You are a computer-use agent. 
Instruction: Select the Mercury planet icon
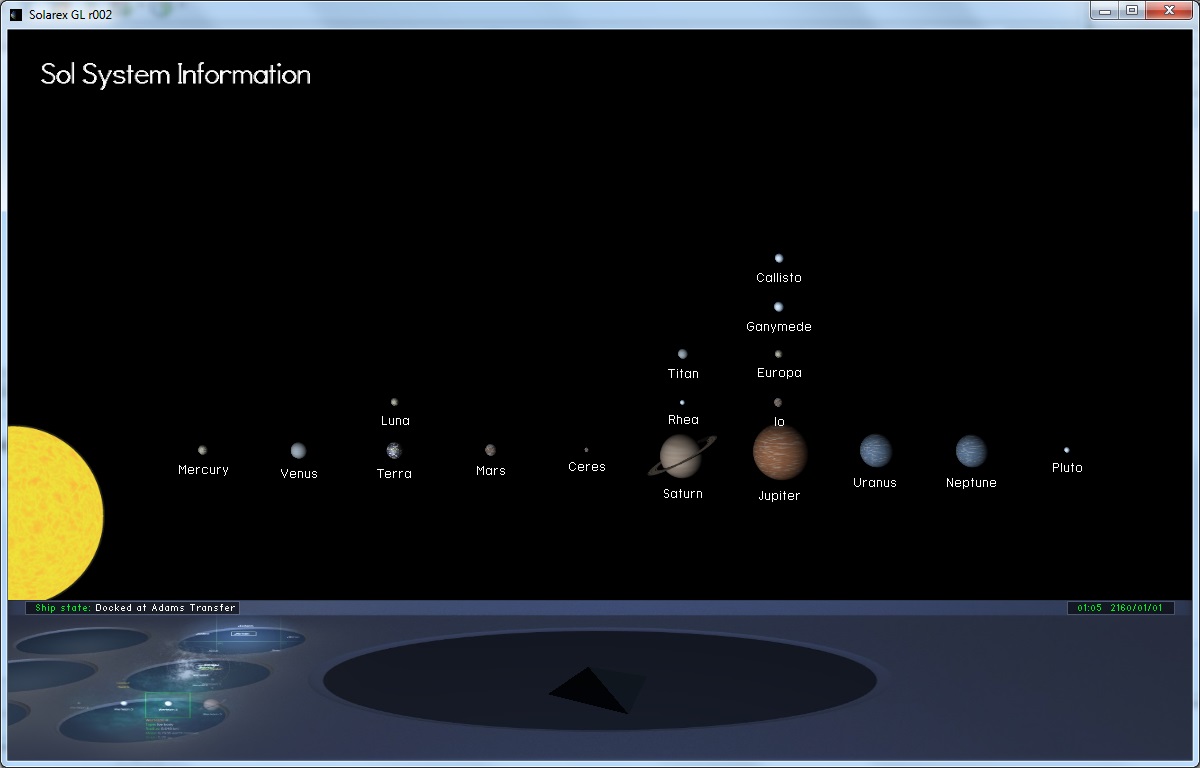[202, 450]
